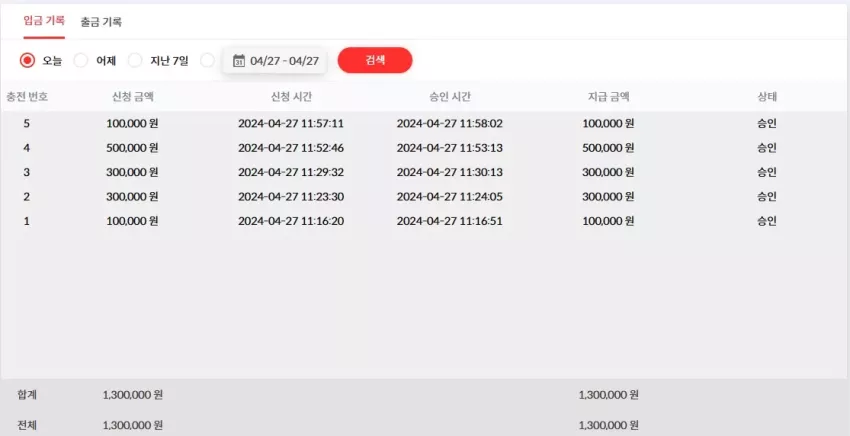The height and width of the screenshot is (436, 850).
Task: Click the 상태 column header
Action: 767,97
